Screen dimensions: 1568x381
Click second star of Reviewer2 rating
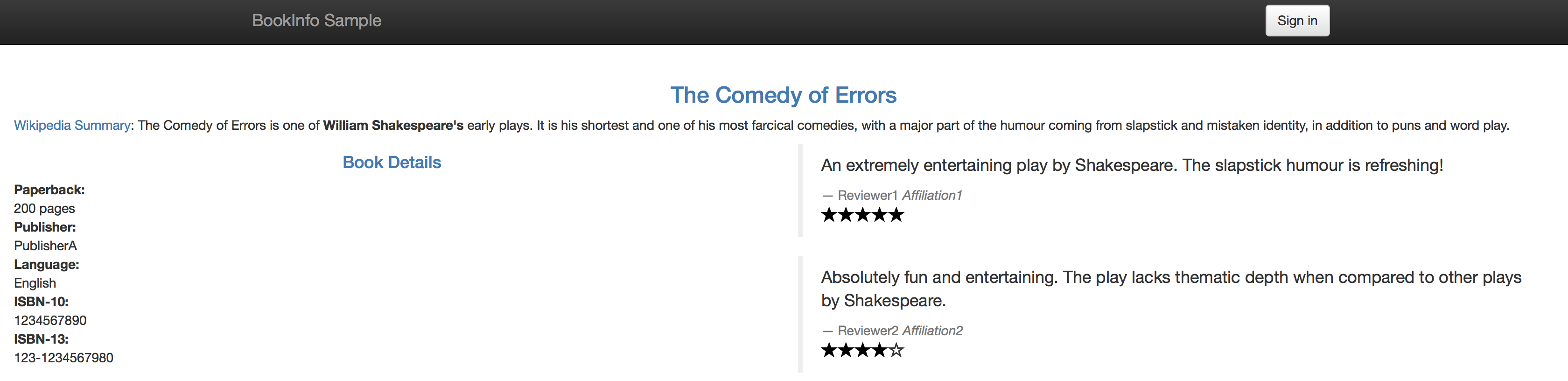point(846,350)
